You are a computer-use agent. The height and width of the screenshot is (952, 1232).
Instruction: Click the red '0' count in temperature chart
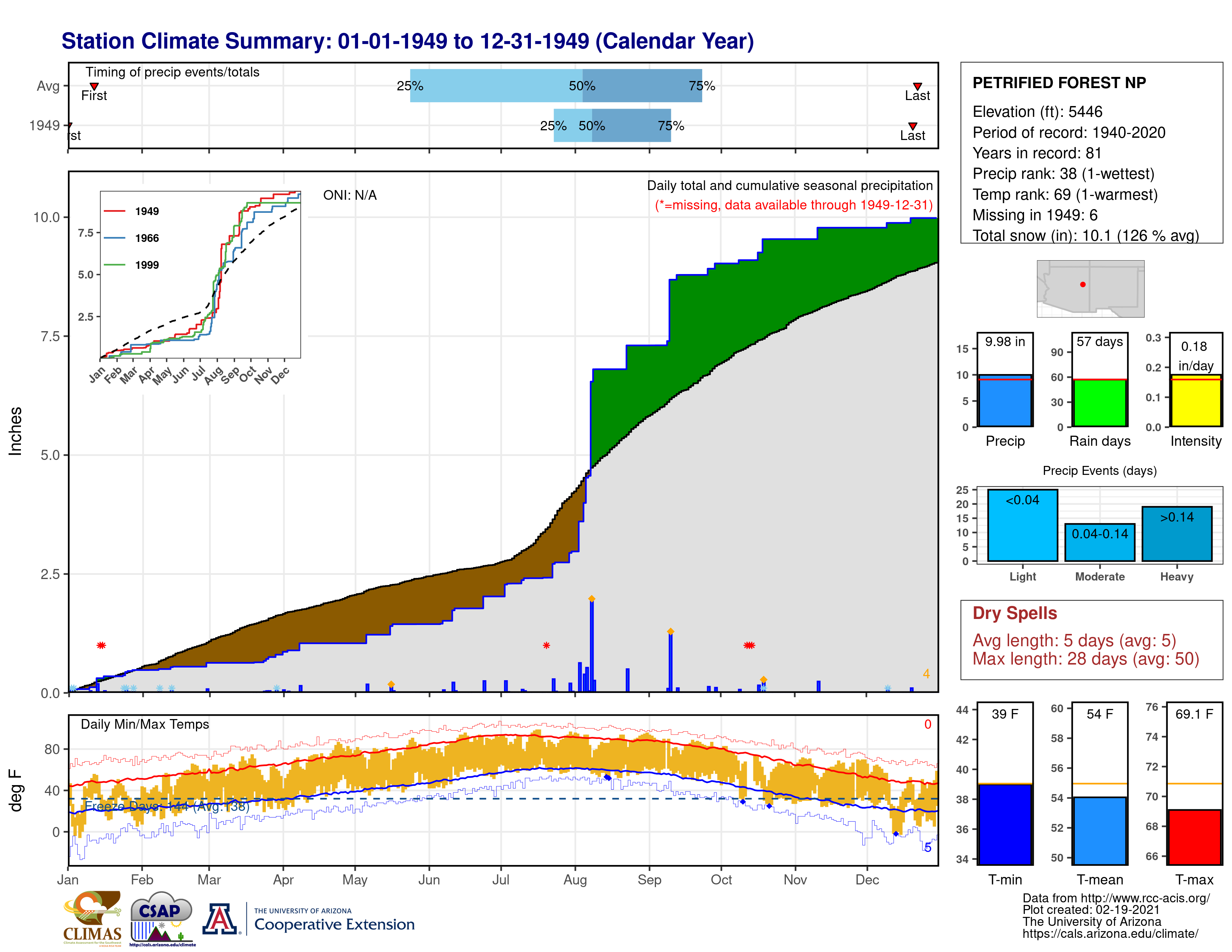[x=927, y=724]
